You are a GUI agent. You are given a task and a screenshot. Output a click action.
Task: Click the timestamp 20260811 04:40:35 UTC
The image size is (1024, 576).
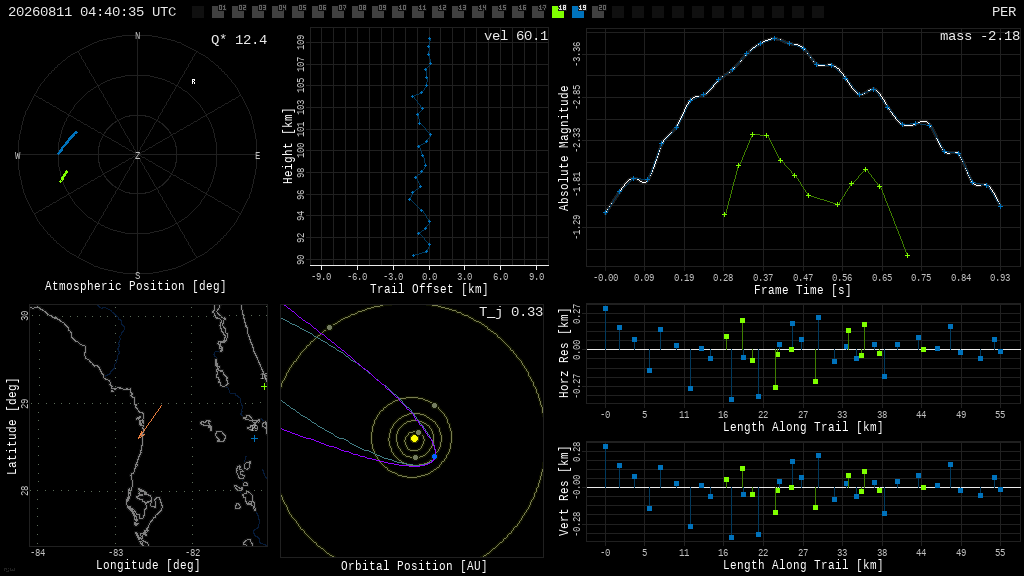(92, 12)
